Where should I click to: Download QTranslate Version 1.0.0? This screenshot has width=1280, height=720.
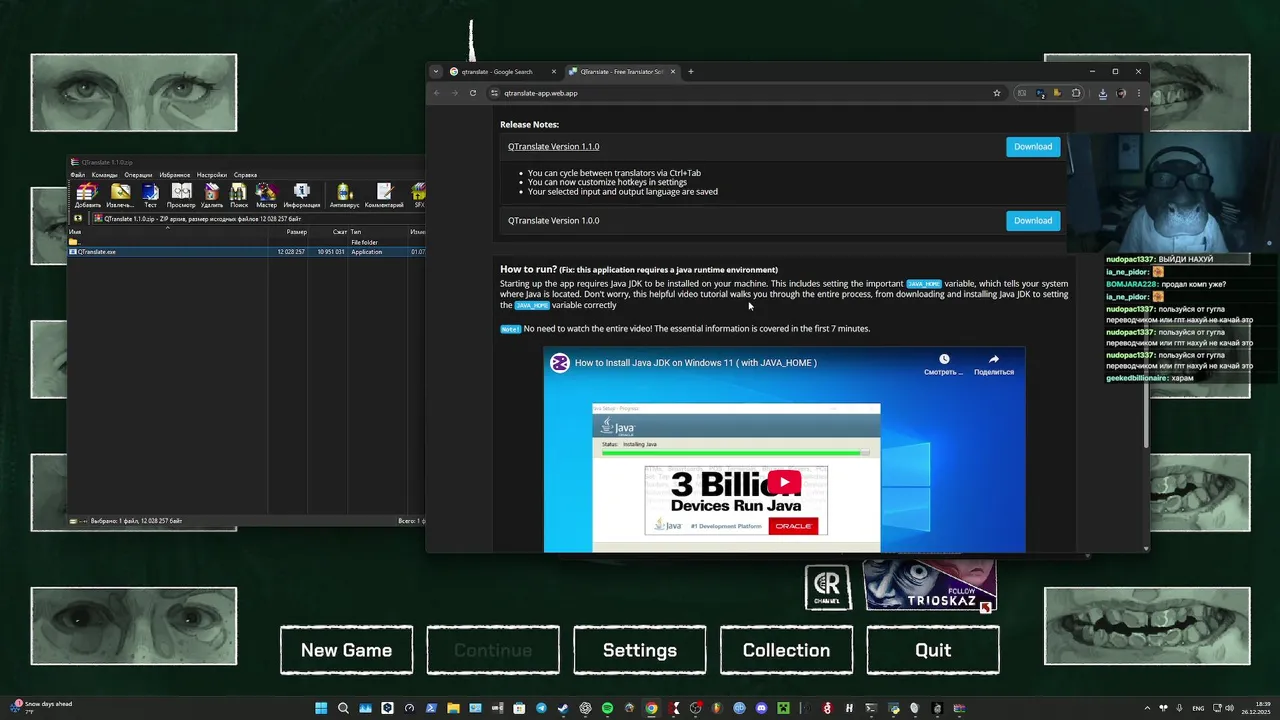pyautogui.click(x=1033, y=220)
